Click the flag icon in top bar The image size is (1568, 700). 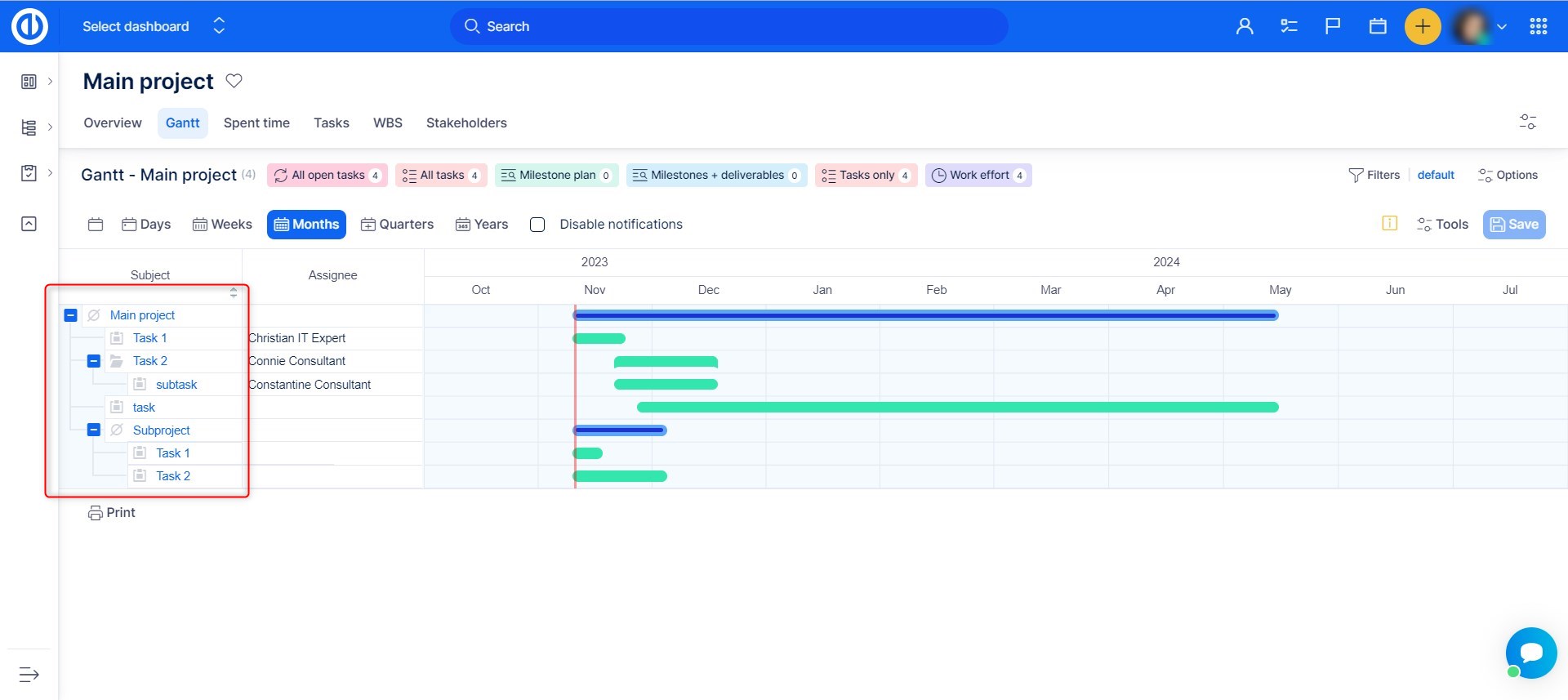click(x=1333, y=27)
